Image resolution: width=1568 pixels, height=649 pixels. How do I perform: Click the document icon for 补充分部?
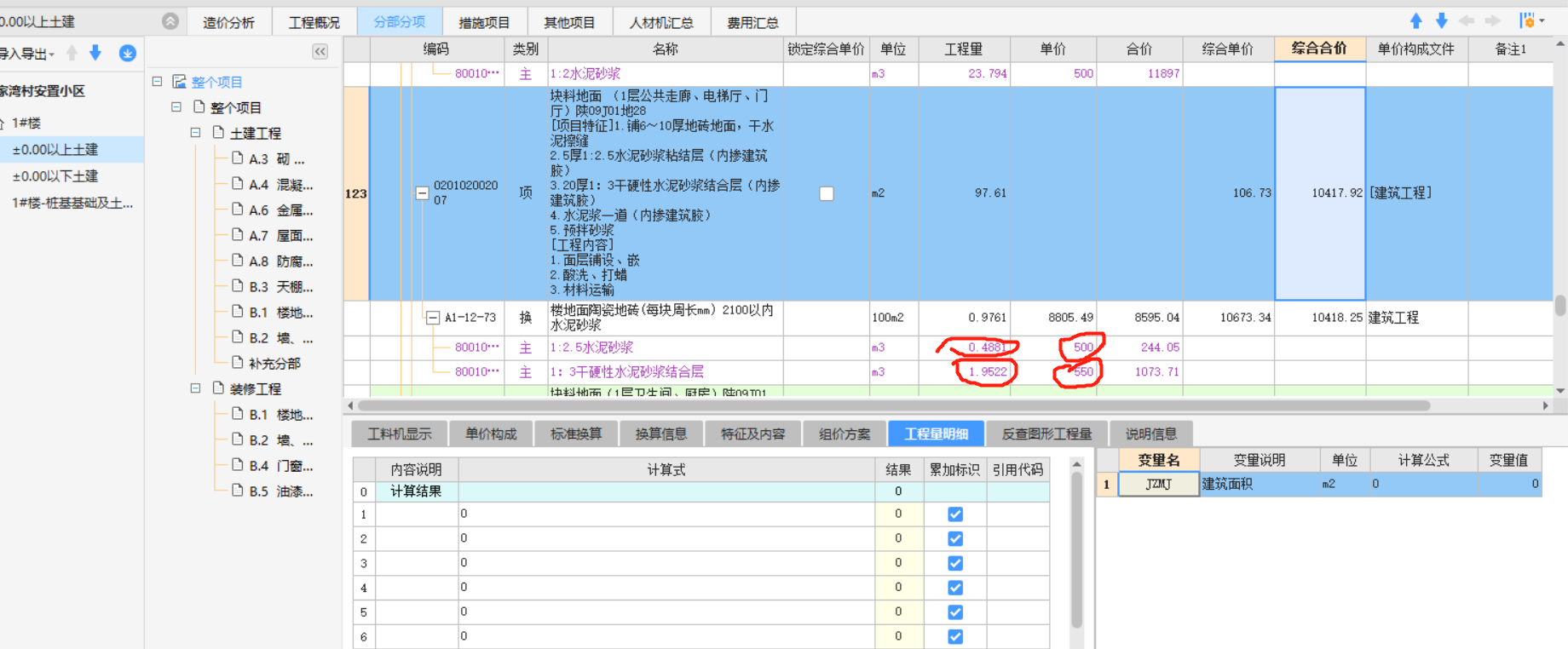pos(238,363)
